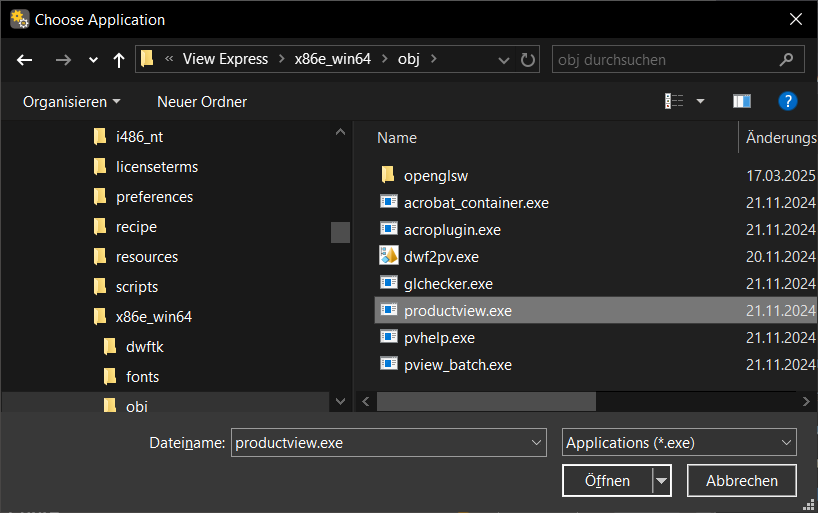
Task: Click the acroplugin.exe filename
Action: coord(452,230)
